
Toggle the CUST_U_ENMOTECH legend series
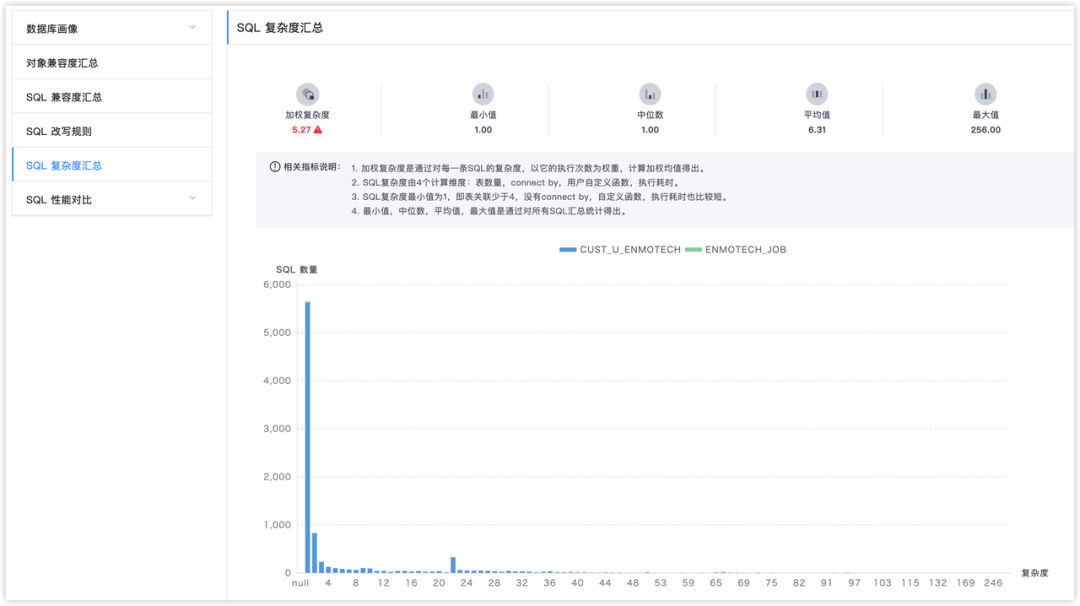(620, 249)
